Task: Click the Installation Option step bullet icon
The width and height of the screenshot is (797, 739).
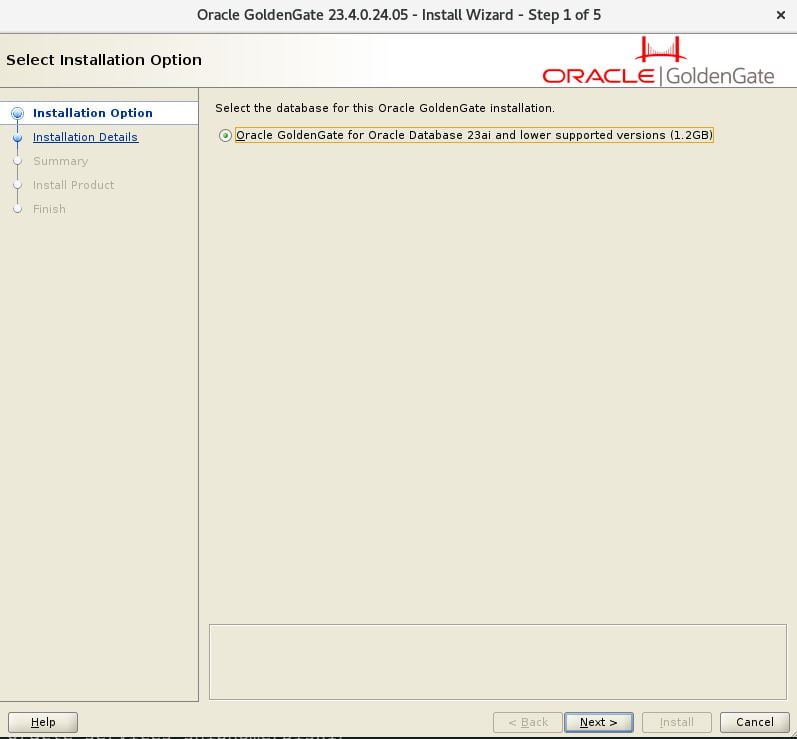Action: pyautogui.click(x=18, y=113)
